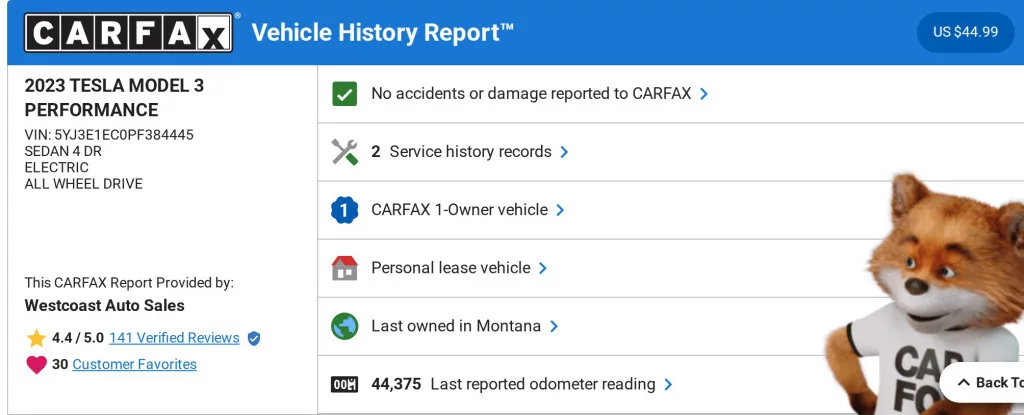Expand the personal lease vehicle chevron
The height and width of the screenshot is (415, 1024).
543,268
